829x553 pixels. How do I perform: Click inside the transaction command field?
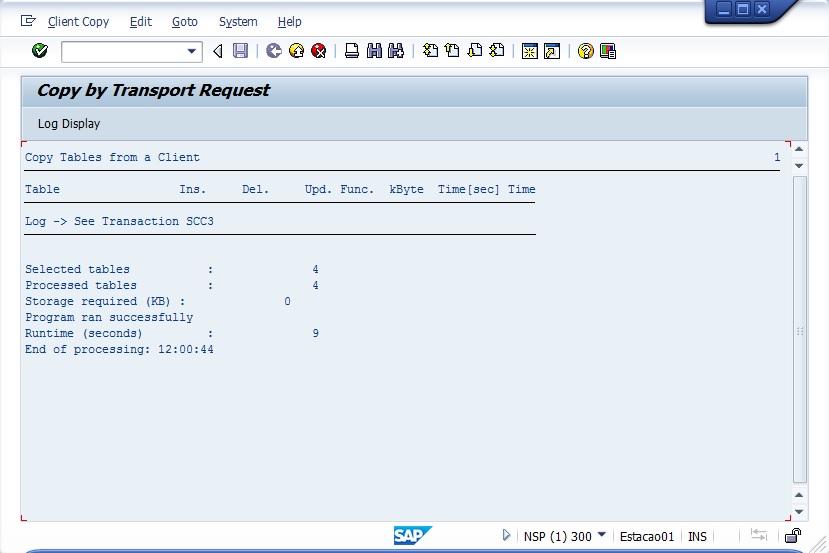(122, 51)
